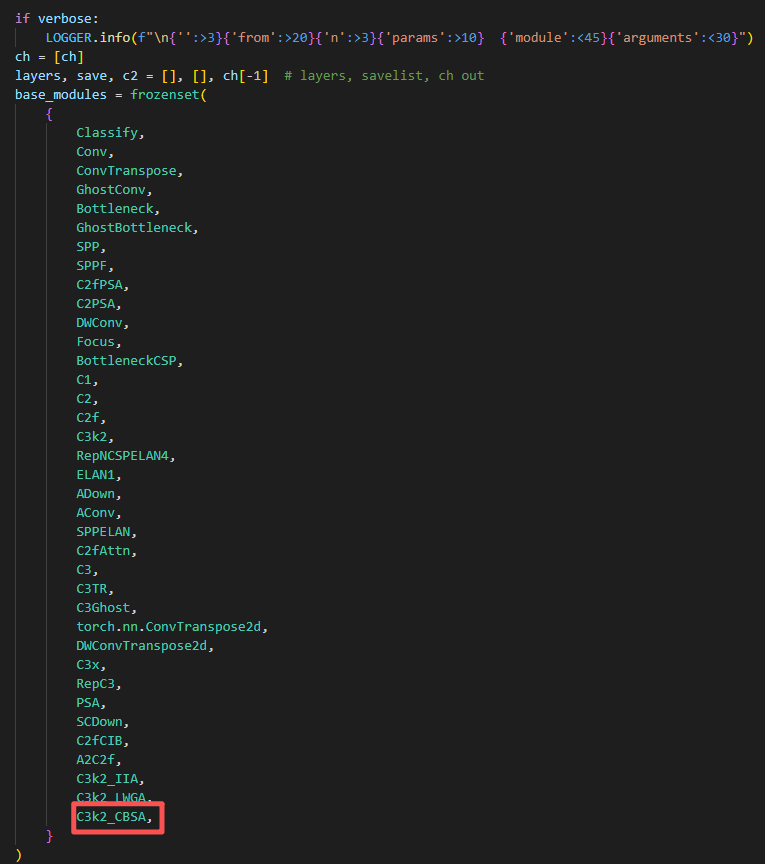Click the highlighted C3k2_CBSA entry

click(x=116, y=816)
